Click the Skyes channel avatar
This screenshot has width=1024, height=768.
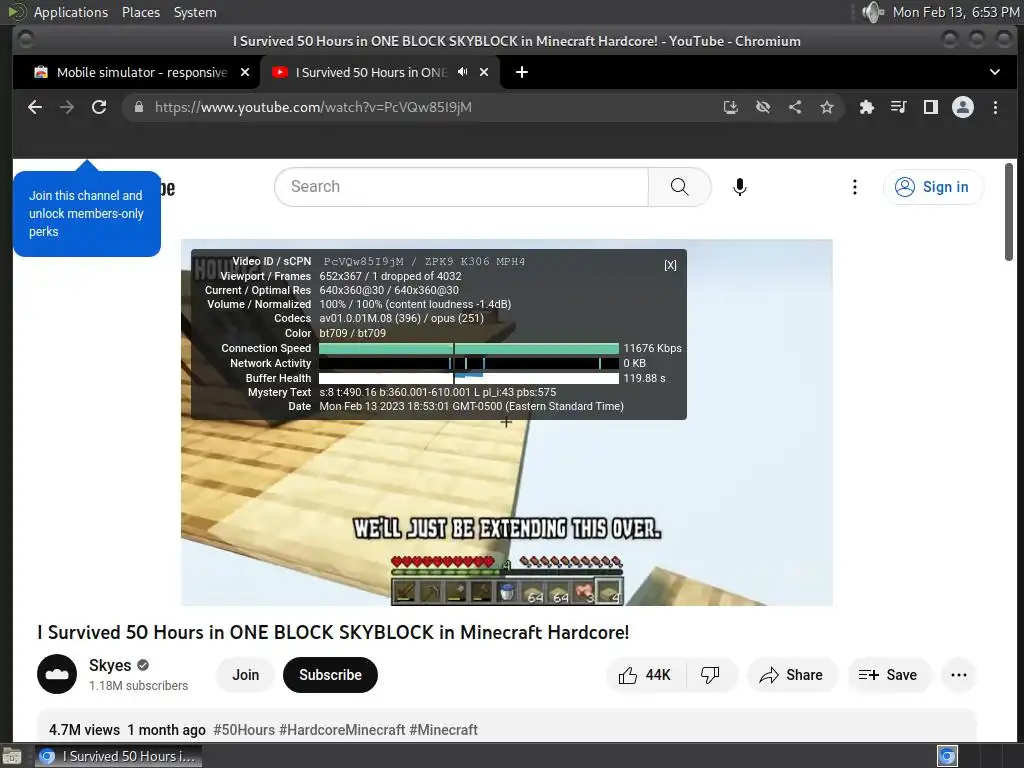coord(57,674)
